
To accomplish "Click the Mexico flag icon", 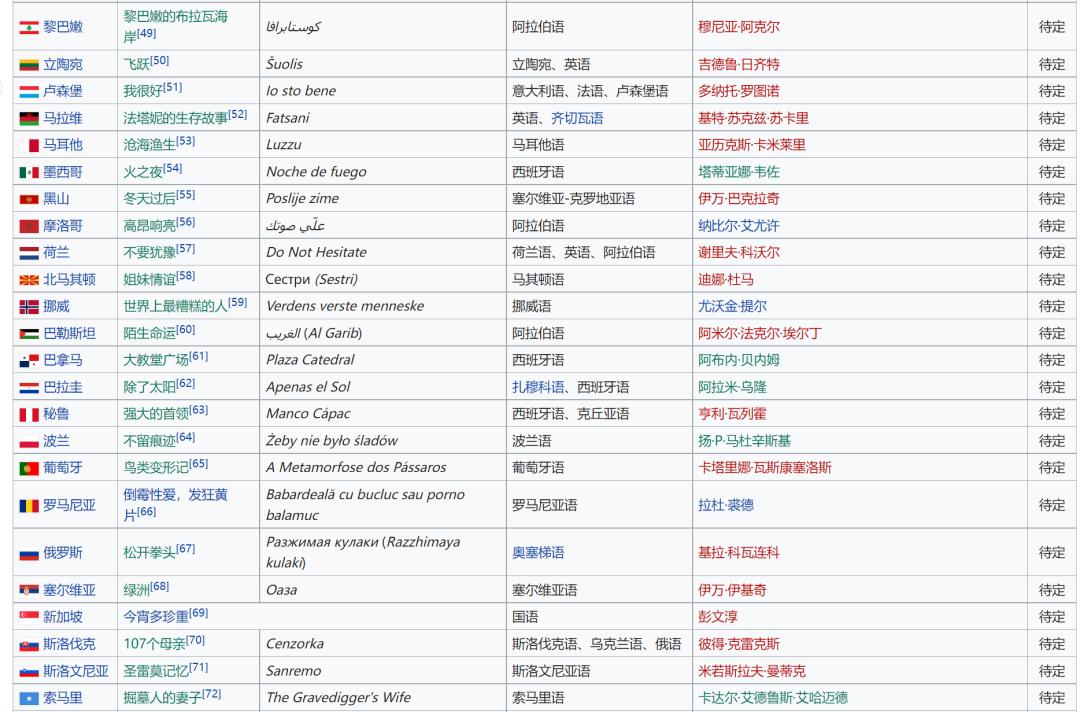I will (x=29, y=172).
